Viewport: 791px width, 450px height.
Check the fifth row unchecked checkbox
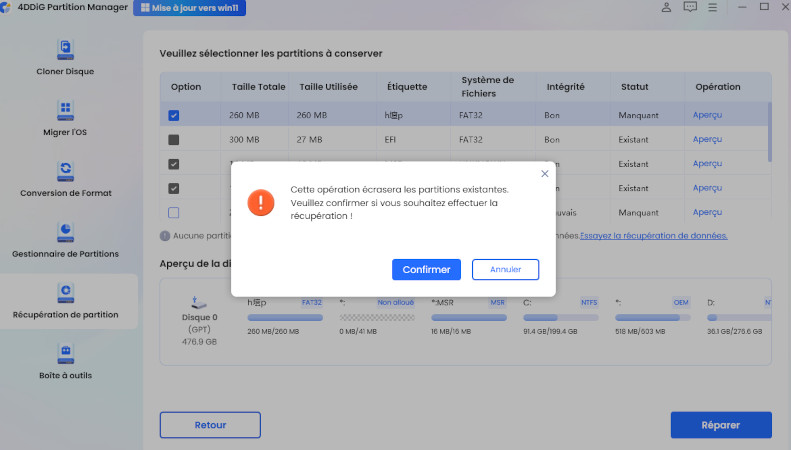pyautogui.click(x=174, y=212)
